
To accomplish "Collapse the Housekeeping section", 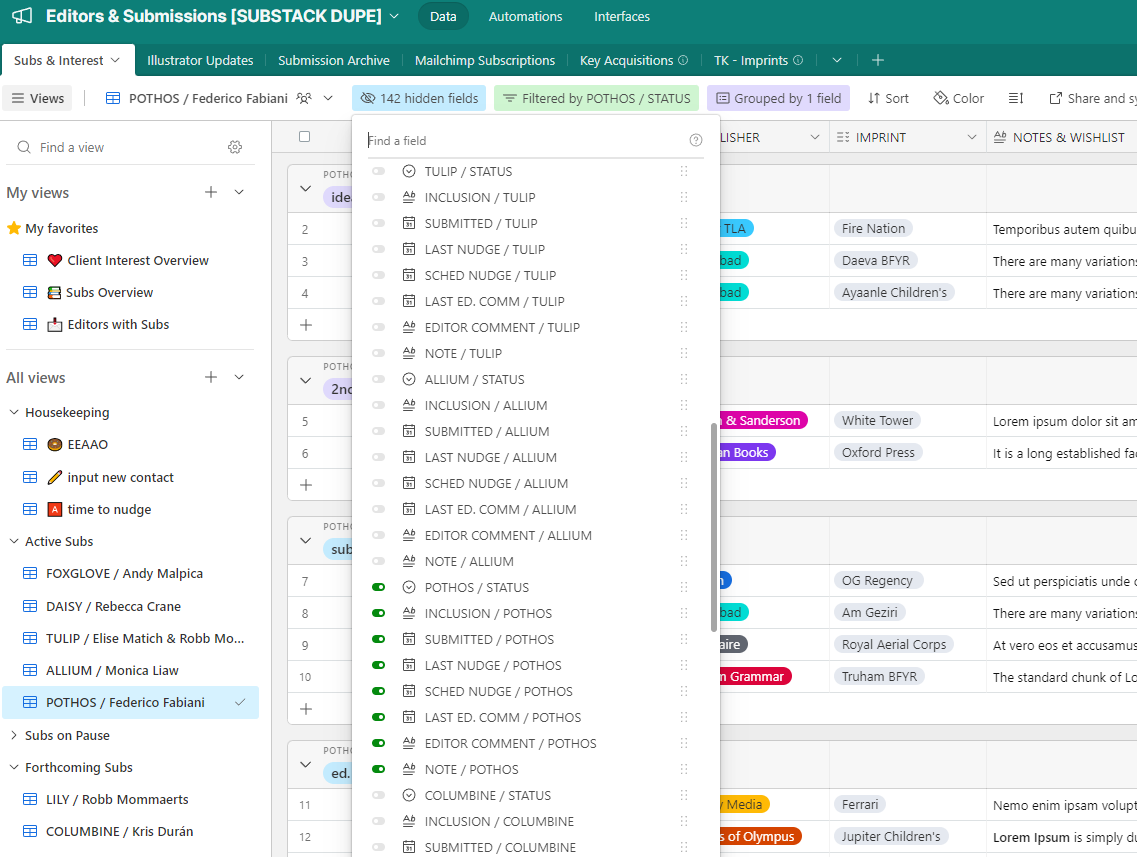I will click(x=14, y=412).
